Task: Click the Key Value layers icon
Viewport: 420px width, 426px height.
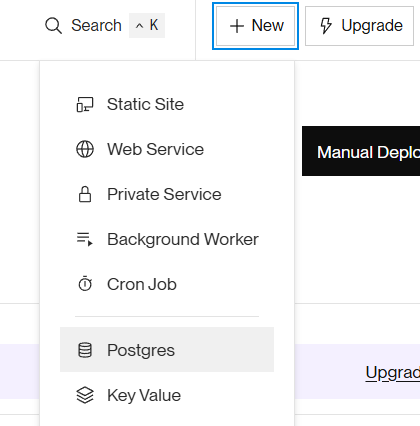Action: 85,395
